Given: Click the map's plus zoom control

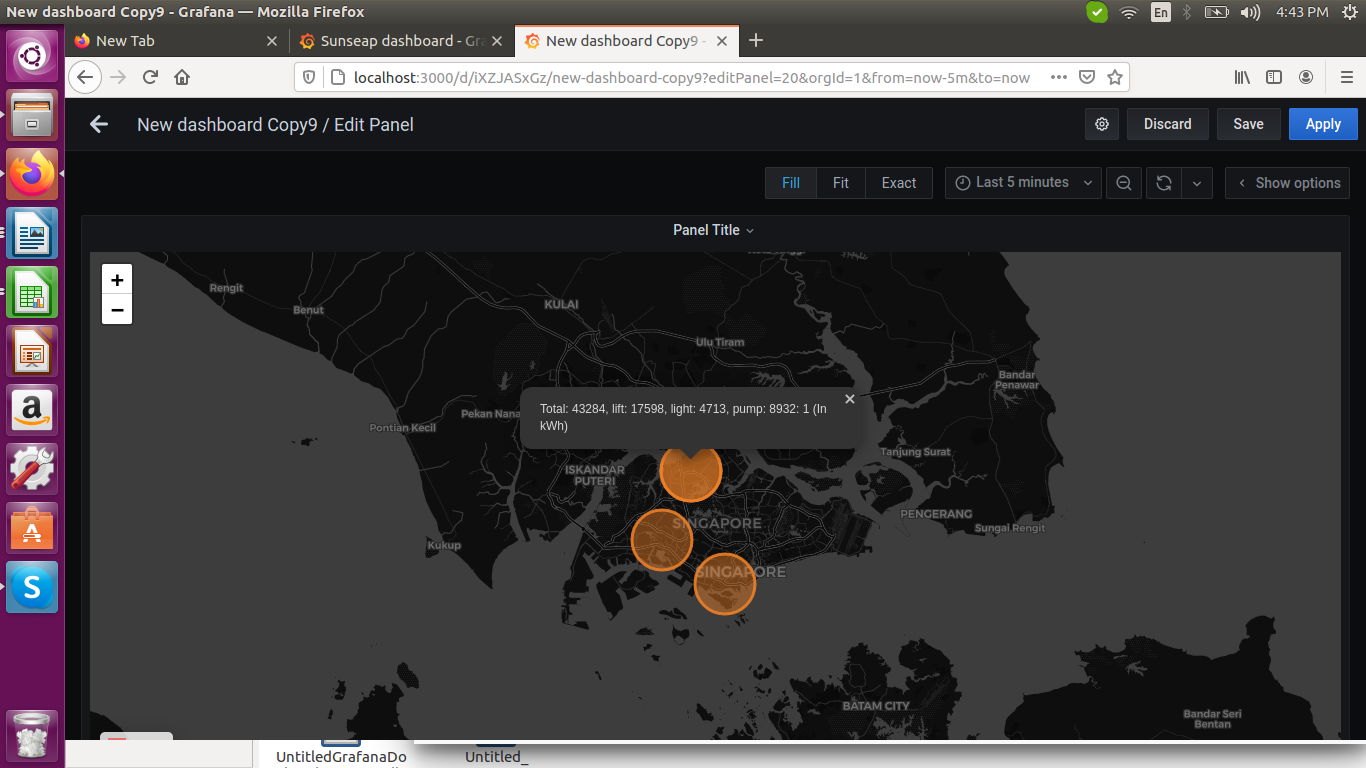Looking at the screenshot, I should [x=117, y=279].
